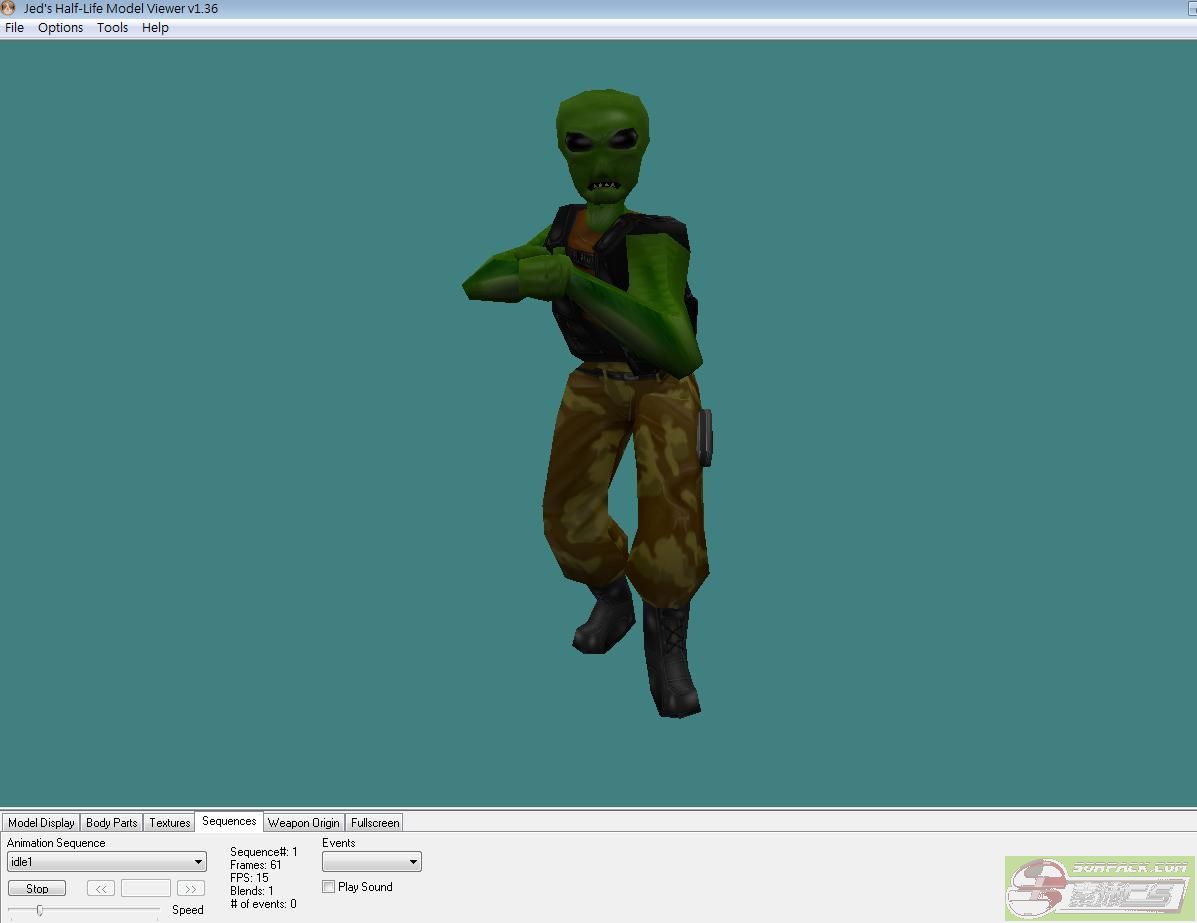Click the previous frame << button
The height and width of the screenshot is (923, 1197).
[x=101, y=888]
